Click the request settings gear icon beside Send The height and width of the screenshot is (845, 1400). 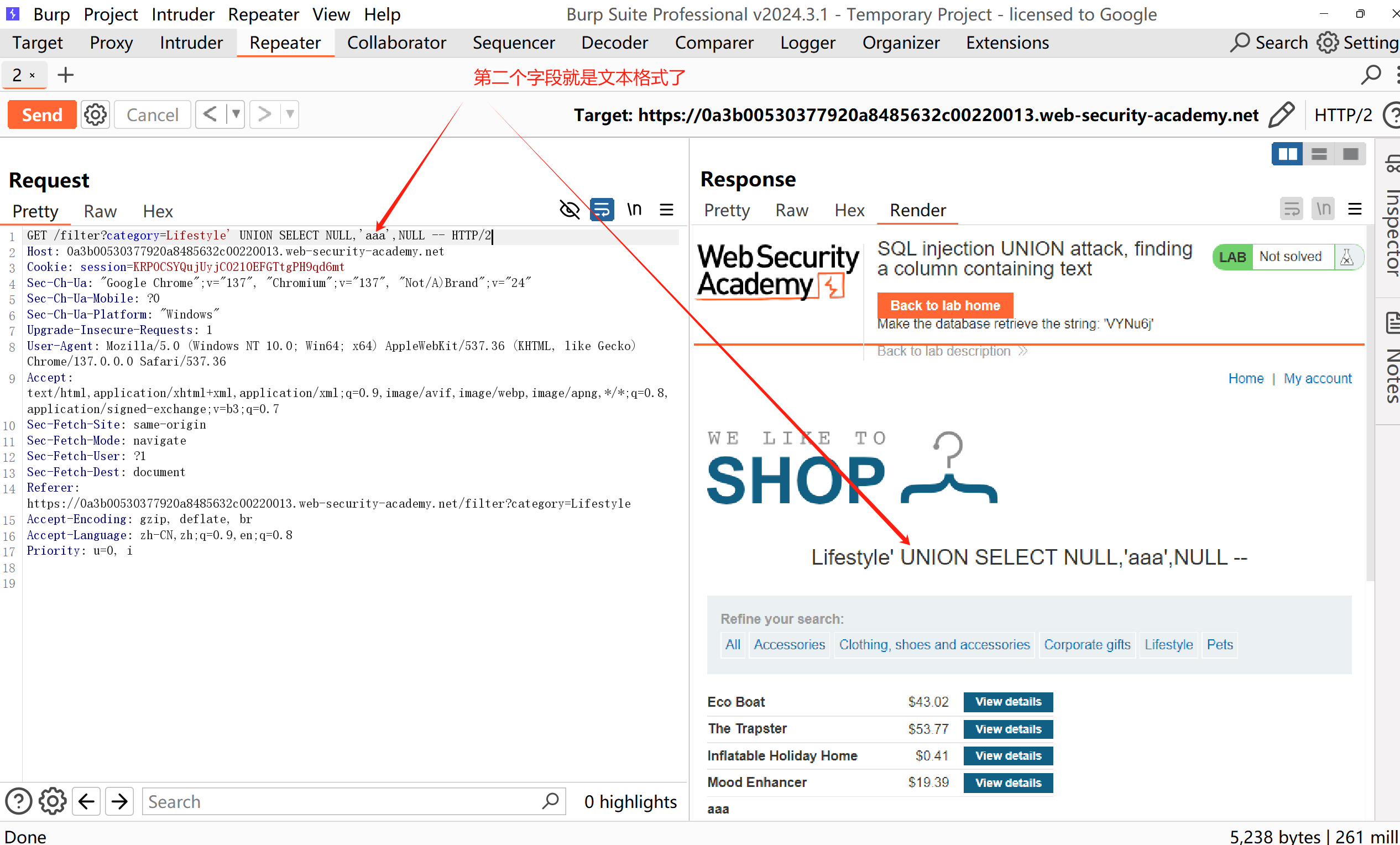point(95,115)
